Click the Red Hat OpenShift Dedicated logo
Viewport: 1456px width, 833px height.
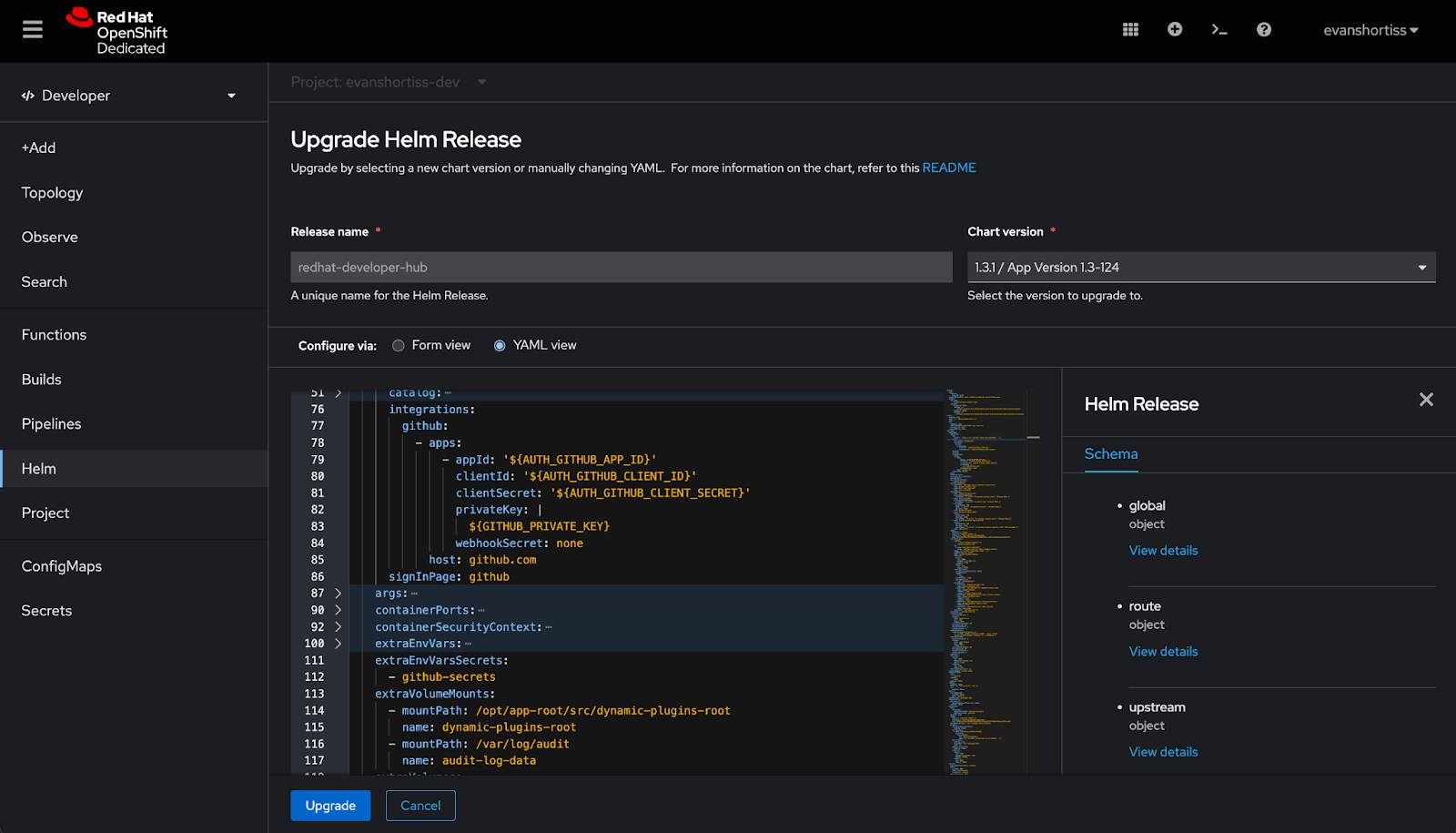(x=116, y=32)
